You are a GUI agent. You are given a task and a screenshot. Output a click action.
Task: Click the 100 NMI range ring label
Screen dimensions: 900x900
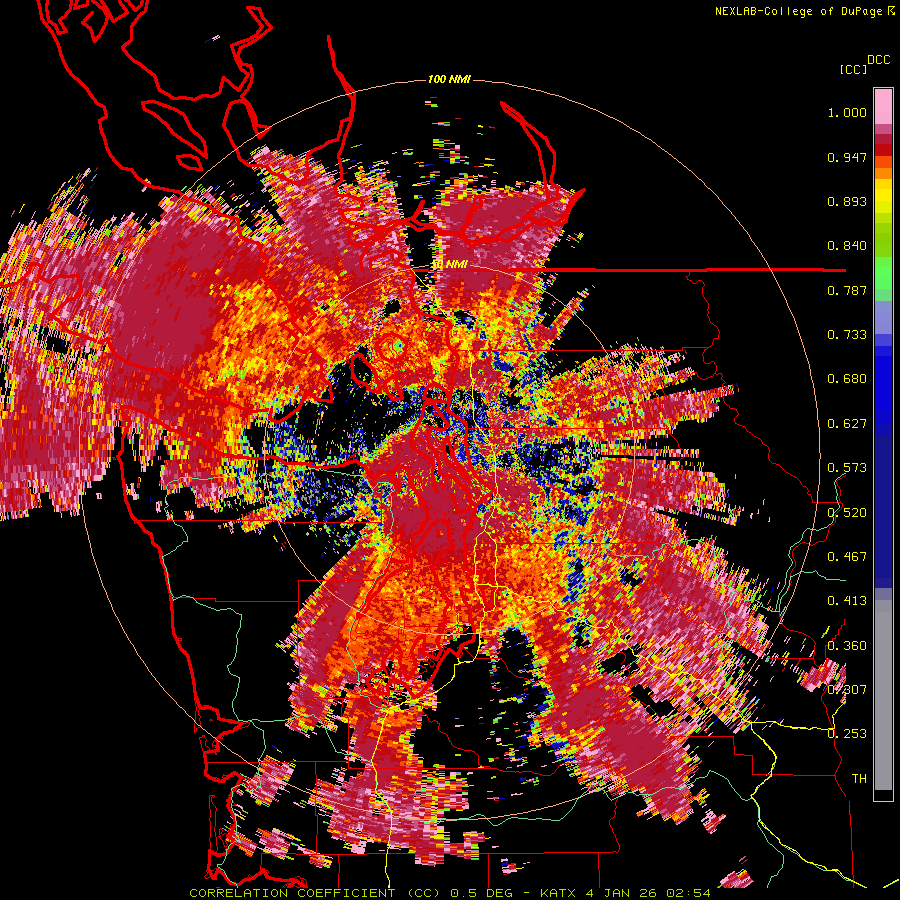449,79
